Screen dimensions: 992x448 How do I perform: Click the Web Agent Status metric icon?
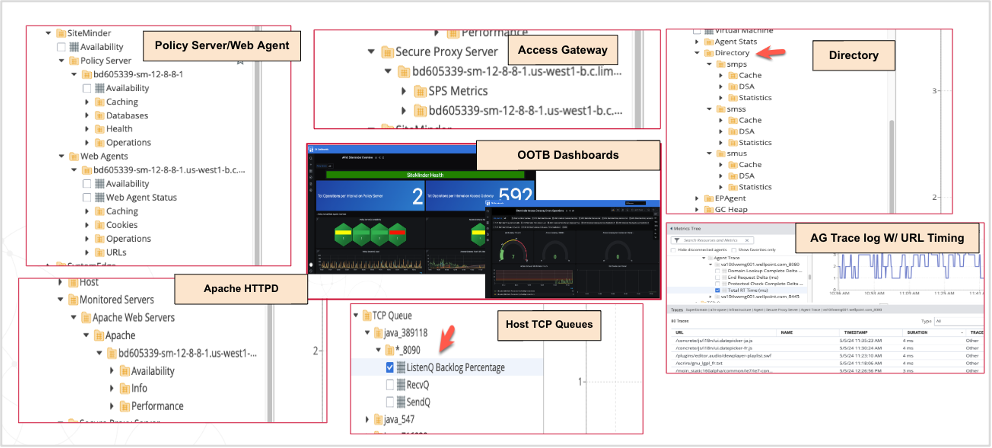point(97,198)
